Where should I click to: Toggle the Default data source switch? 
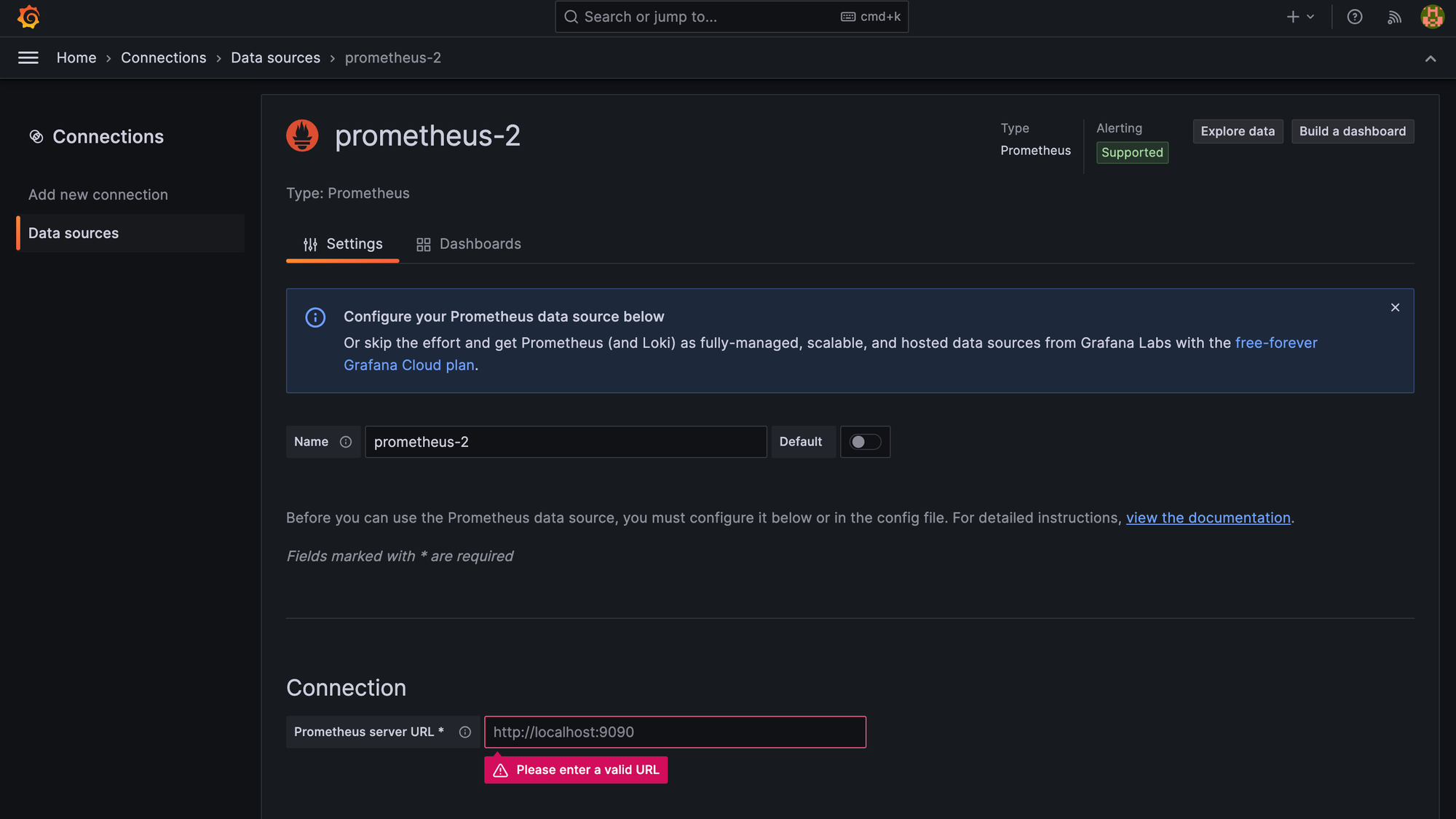click(x=865, y=442)
